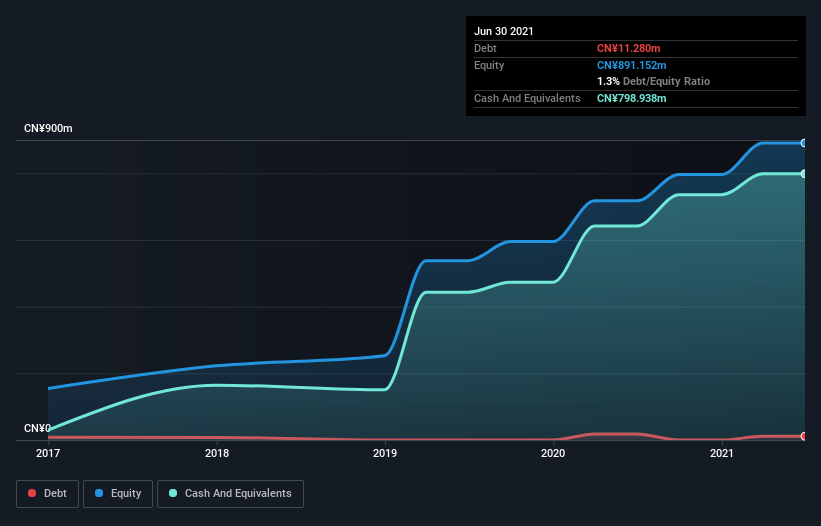Select the blue Equity endpoint marker
Screen dimensions: 821x526
[803, 143]
